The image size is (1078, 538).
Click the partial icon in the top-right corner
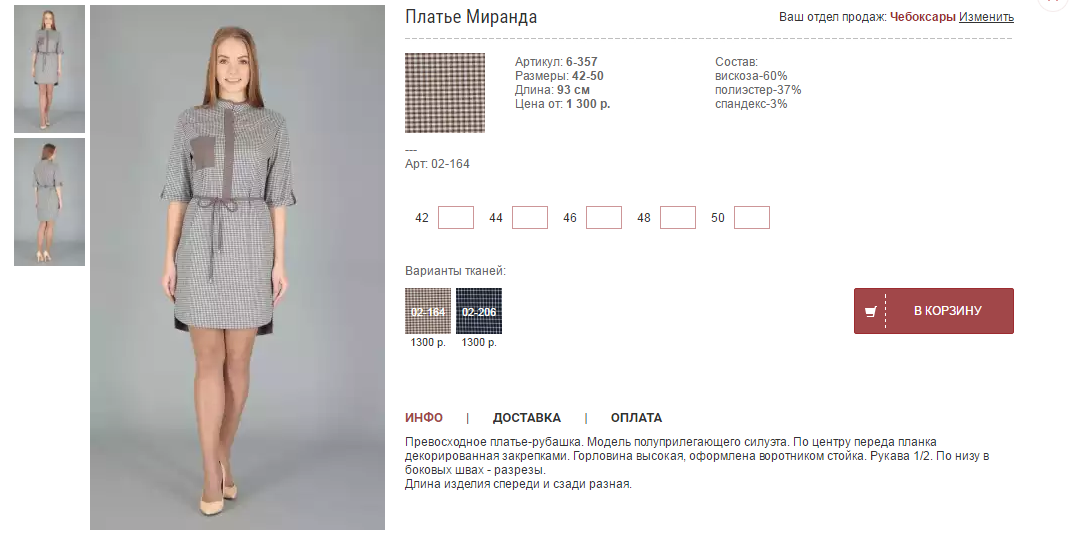click(x=1057, y=3)
